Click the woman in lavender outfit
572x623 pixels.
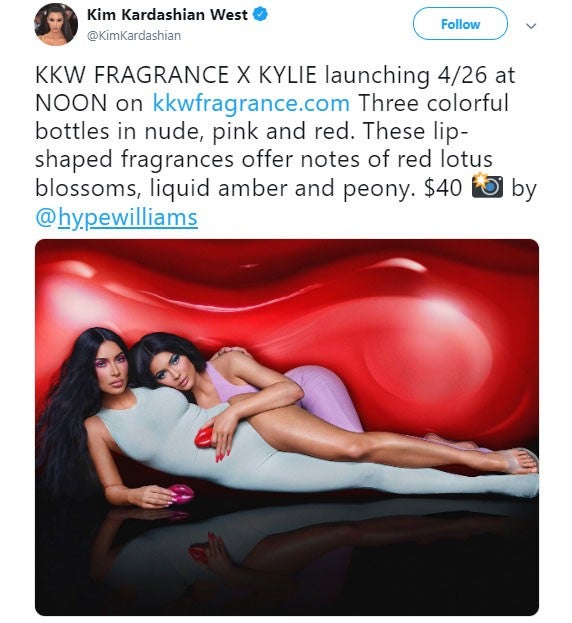tap(254, 393)
